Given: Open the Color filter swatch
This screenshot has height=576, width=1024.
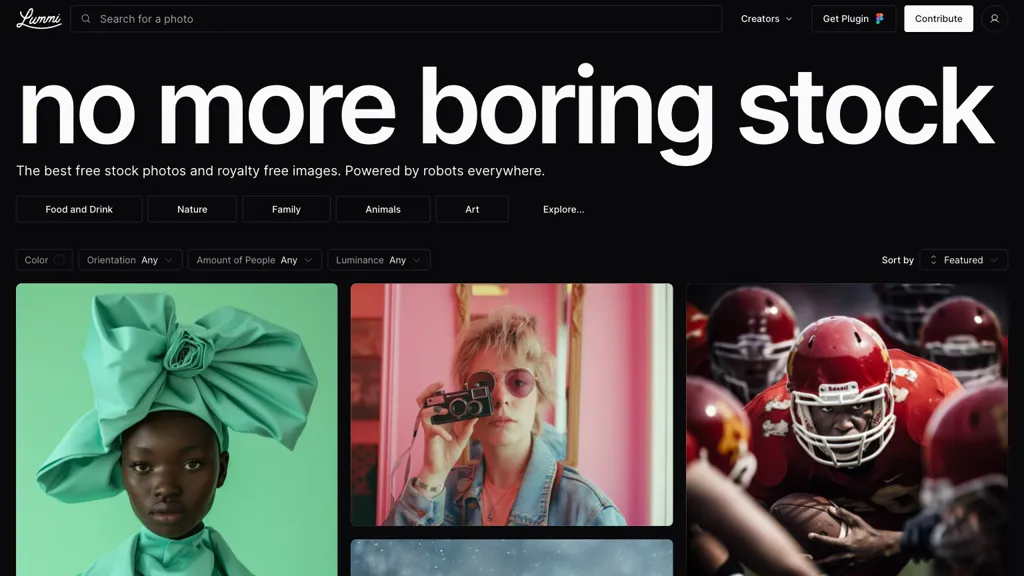Looking at the screenshot, I should [59, 260].
